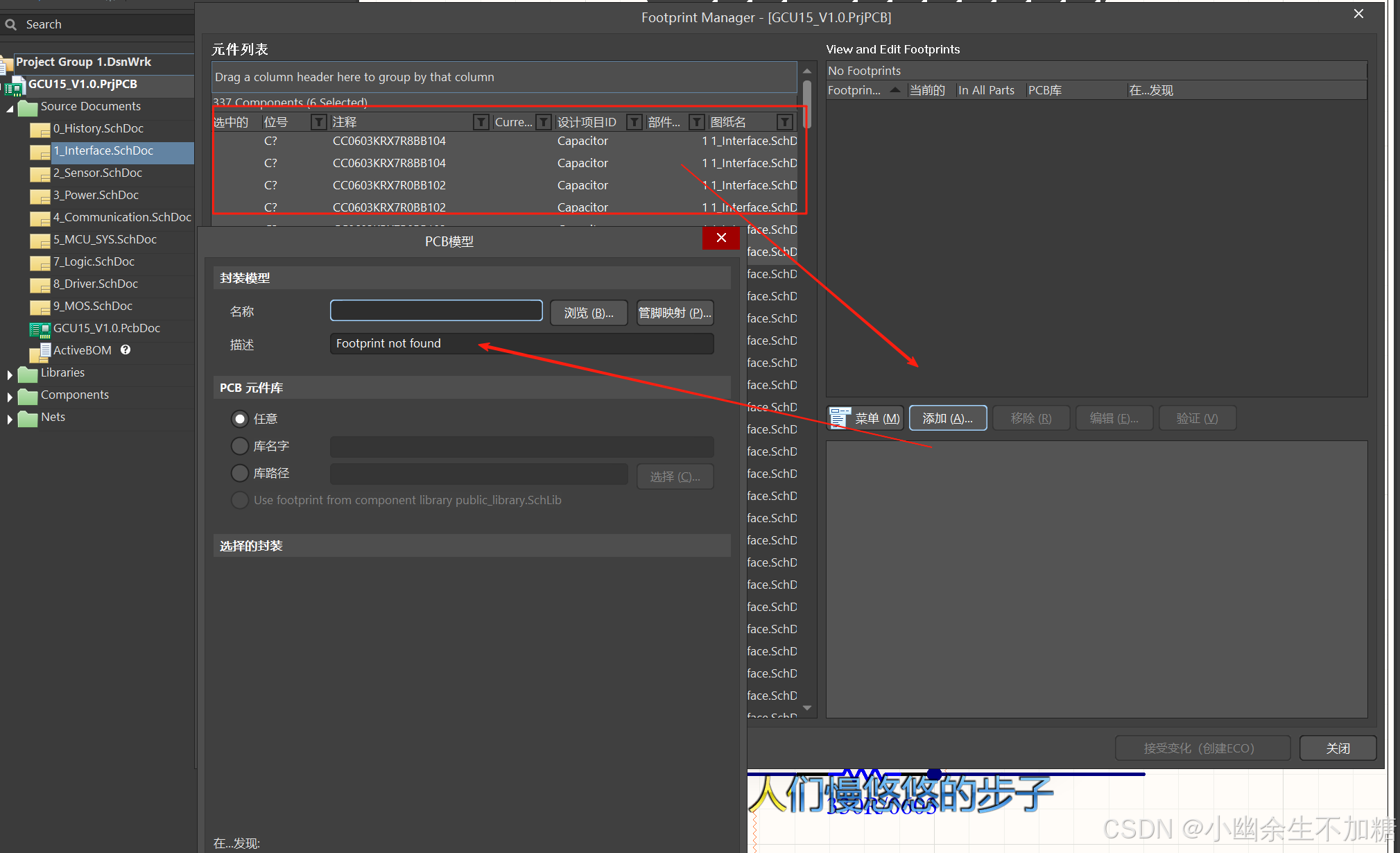Click the Libraries folder icon
The width and height of the screenshot is (1400, 853).
click(x=28, y=374)
